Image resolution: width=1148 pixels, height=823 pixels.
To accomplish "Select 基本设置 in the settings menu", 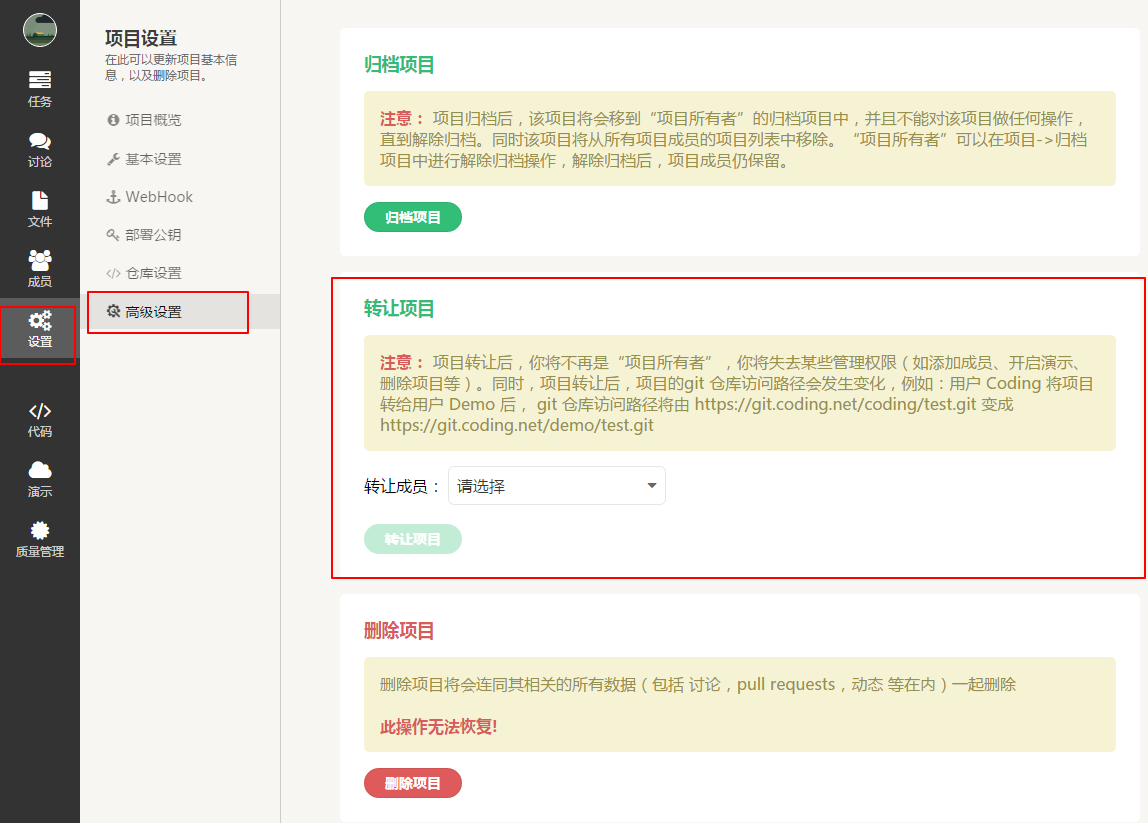I will click(152, 159).
